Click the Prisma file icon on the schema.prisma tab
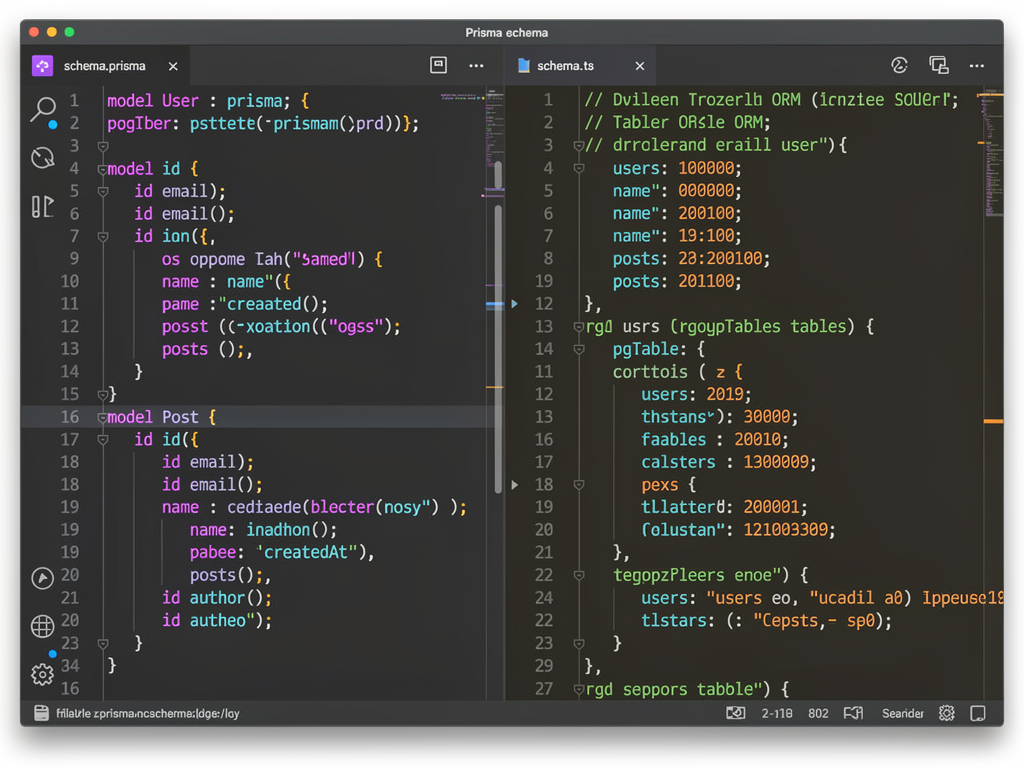The height and width of the screenshot is (768, 1024). point(42,66)
